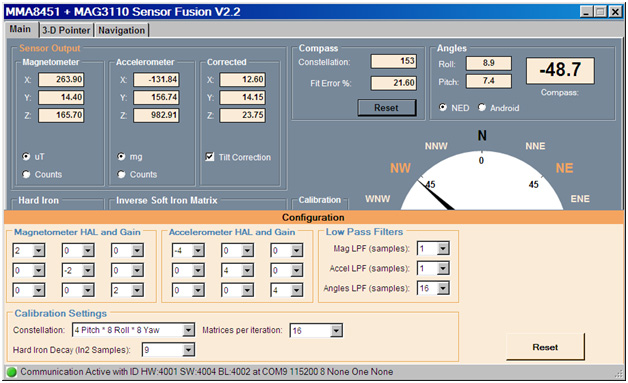The width and height of the screenshot is (628, 383).
Task: Click the Corrected X value field 12.60
Action: [243, 79]
